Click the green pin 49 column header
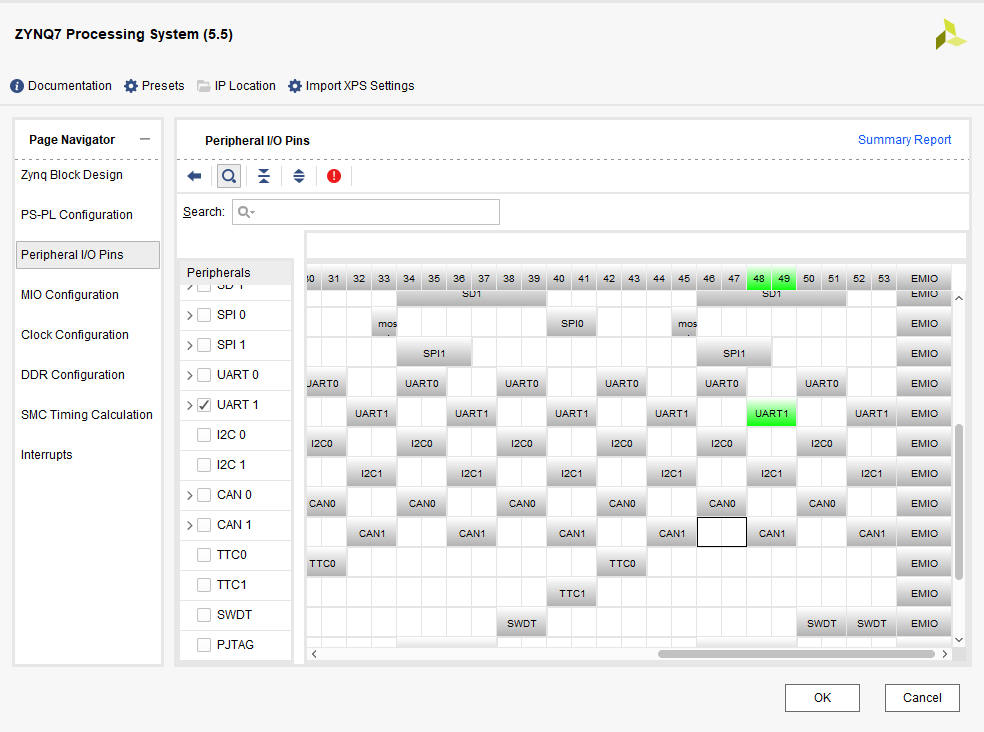The height and width of the screenshot is (732, 984). tap(784, 278)
